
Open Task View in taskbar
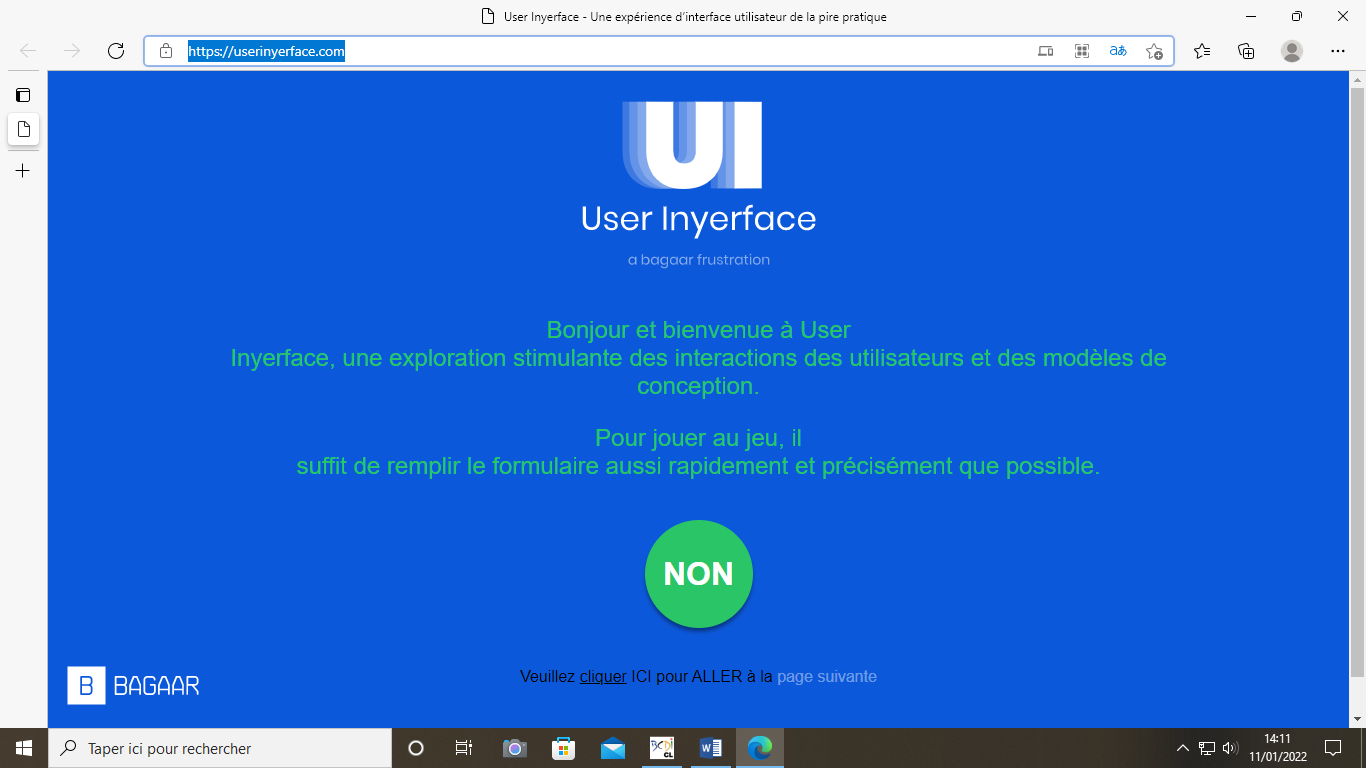click(x=464, y=748)
